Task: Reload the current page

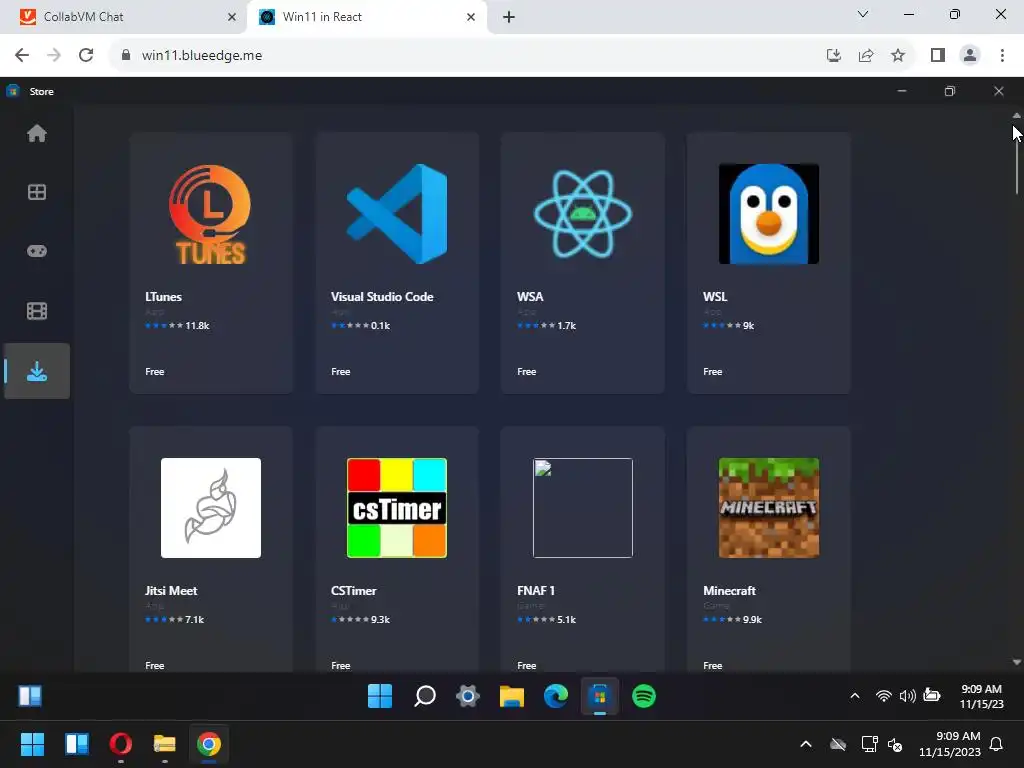Action: 86,56
